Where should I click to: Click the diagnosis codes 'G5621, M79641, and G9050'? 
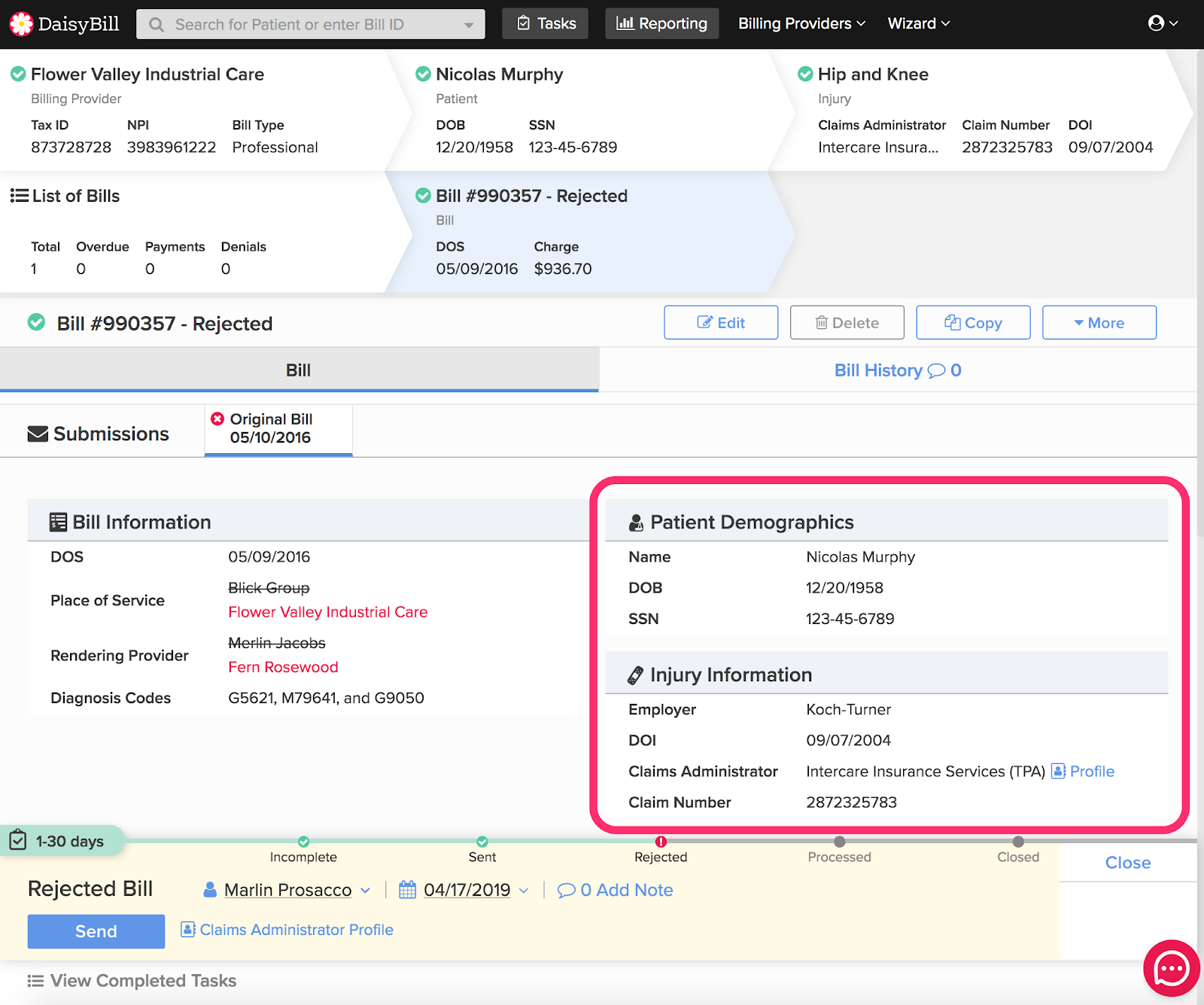326,698
